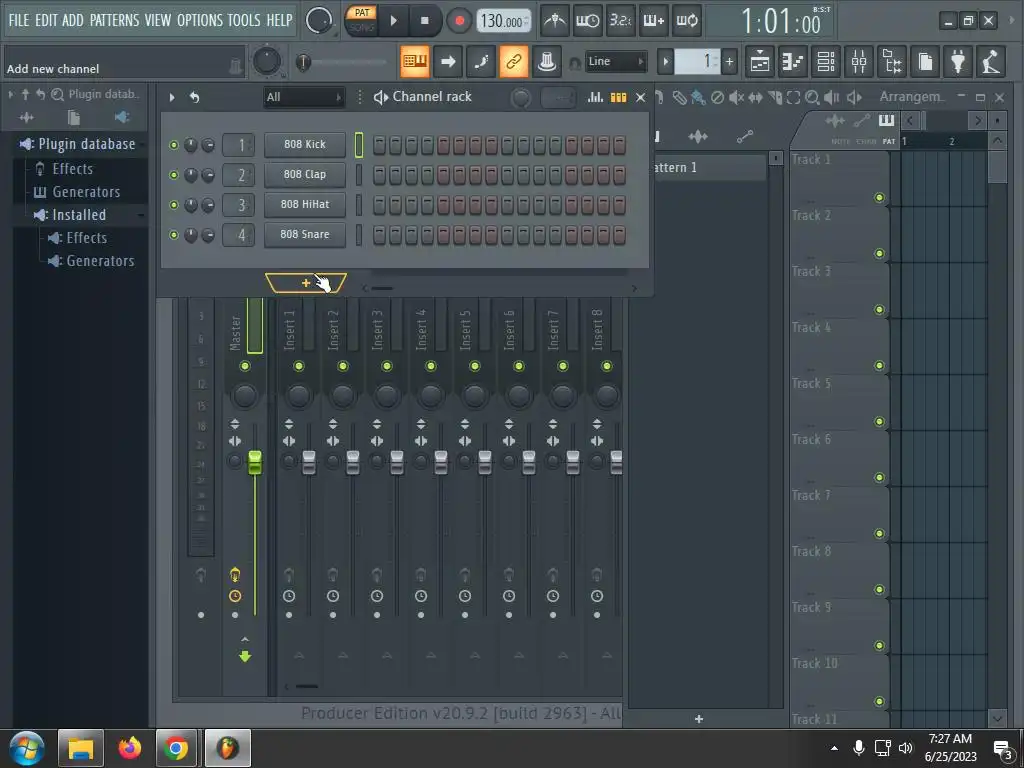Toggle the countdown before recording
The height and width of the screenshot is (768, 1024).
[x=620, y=21]
